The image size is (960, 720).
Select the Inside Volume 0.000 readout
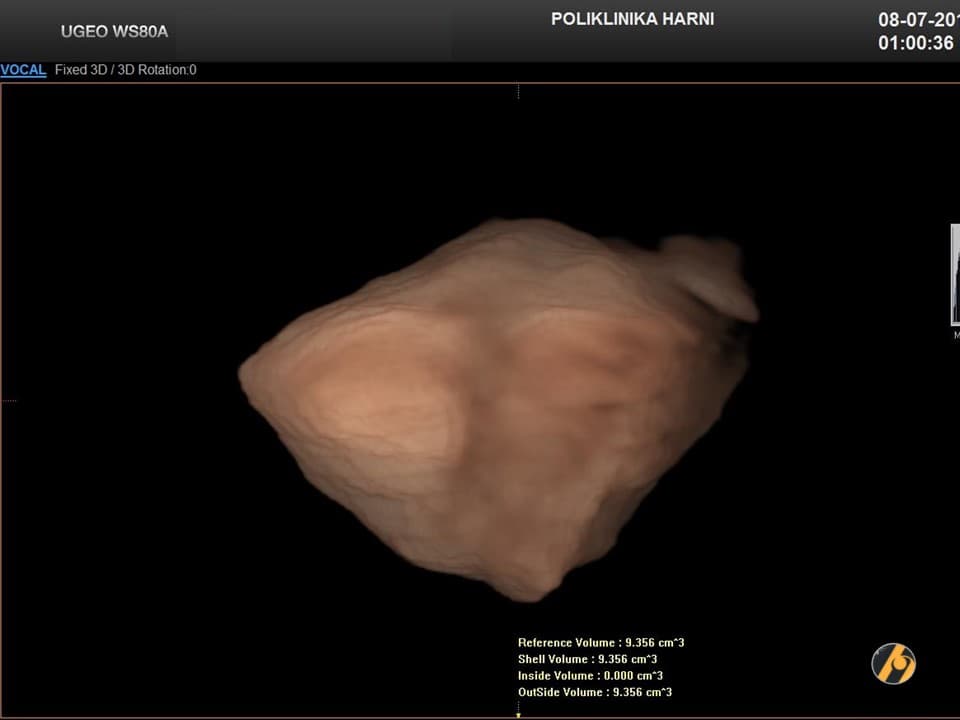(x=590, y=676)
